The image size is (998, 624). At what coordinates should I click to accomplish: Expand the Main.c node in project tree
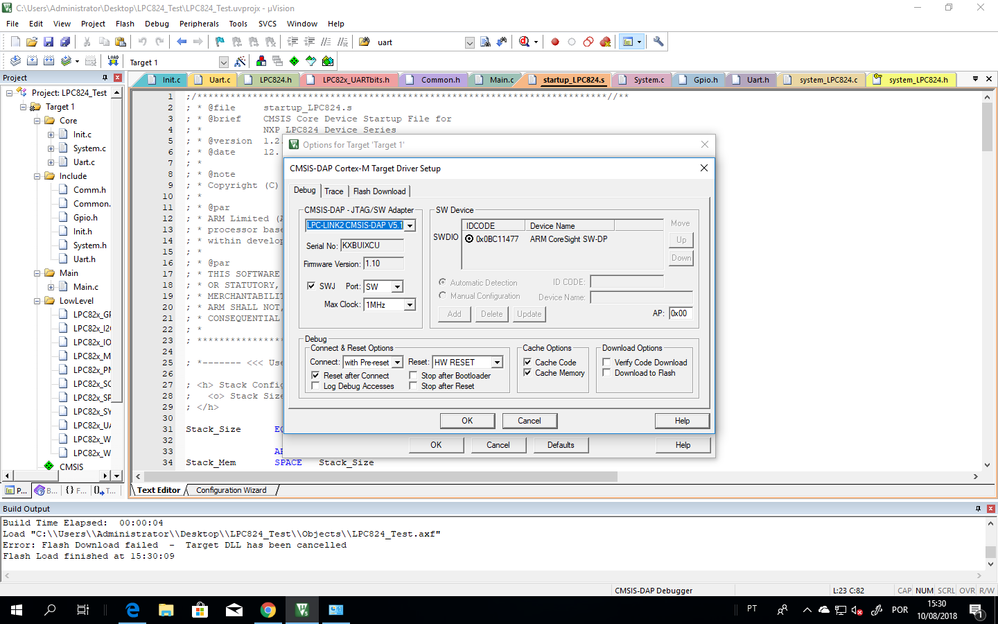[x=51, y=287]
